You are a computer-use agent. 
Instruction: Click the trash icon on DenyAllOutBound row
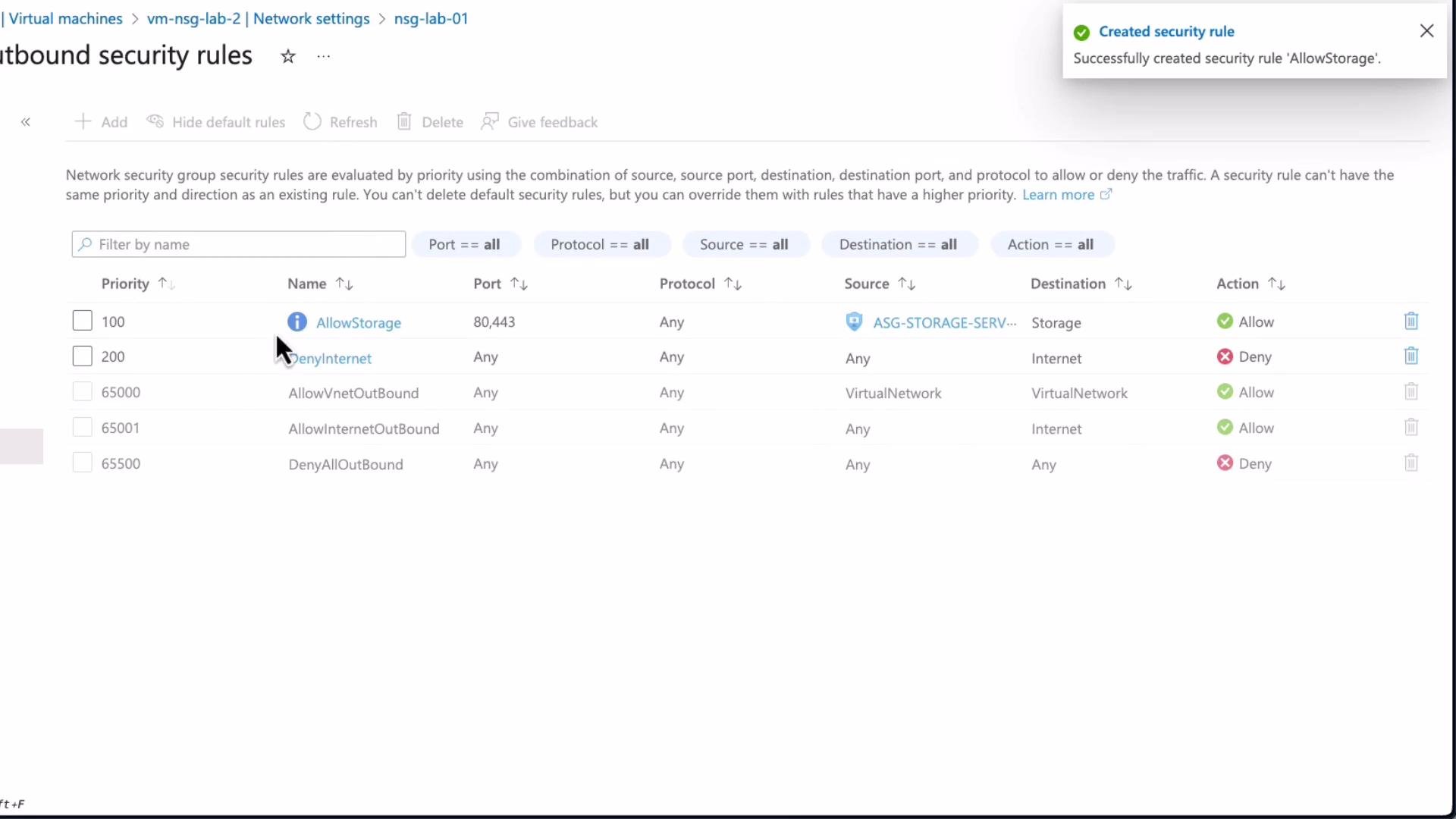1411,463
